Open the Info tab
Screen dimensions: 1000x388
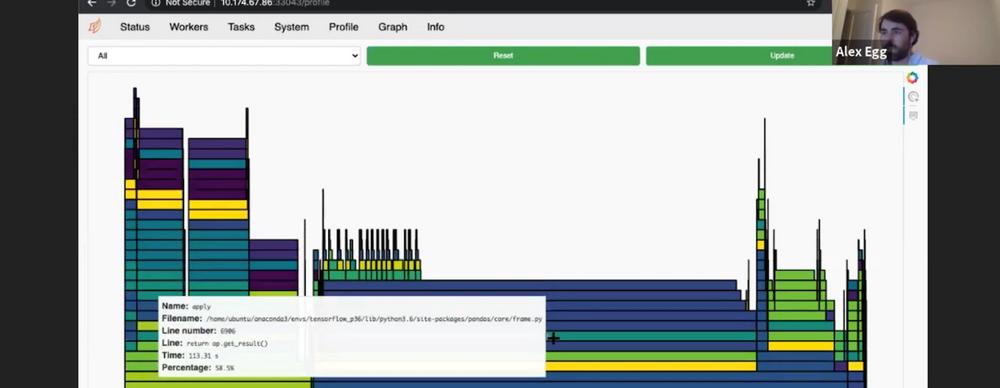436,27
